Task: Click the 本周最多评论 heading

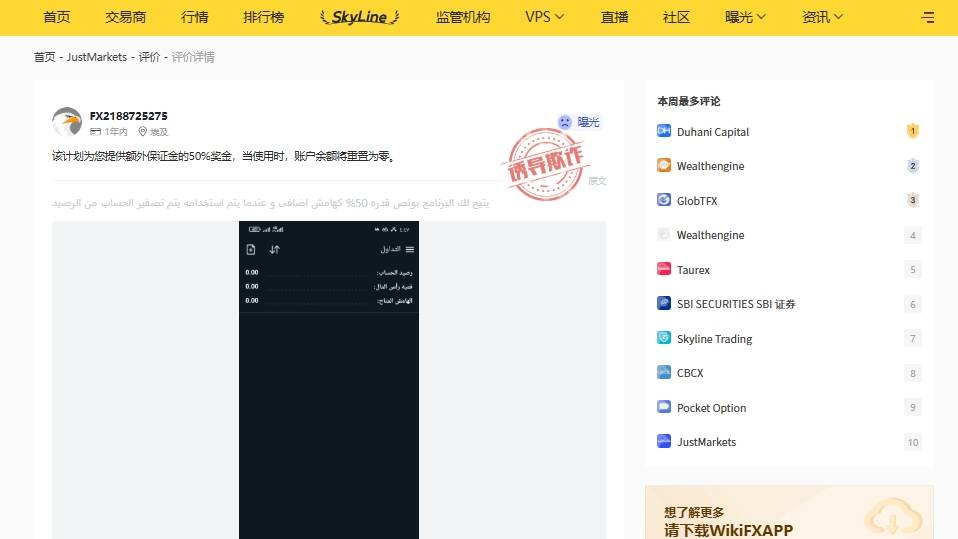Action: [689, 101]
